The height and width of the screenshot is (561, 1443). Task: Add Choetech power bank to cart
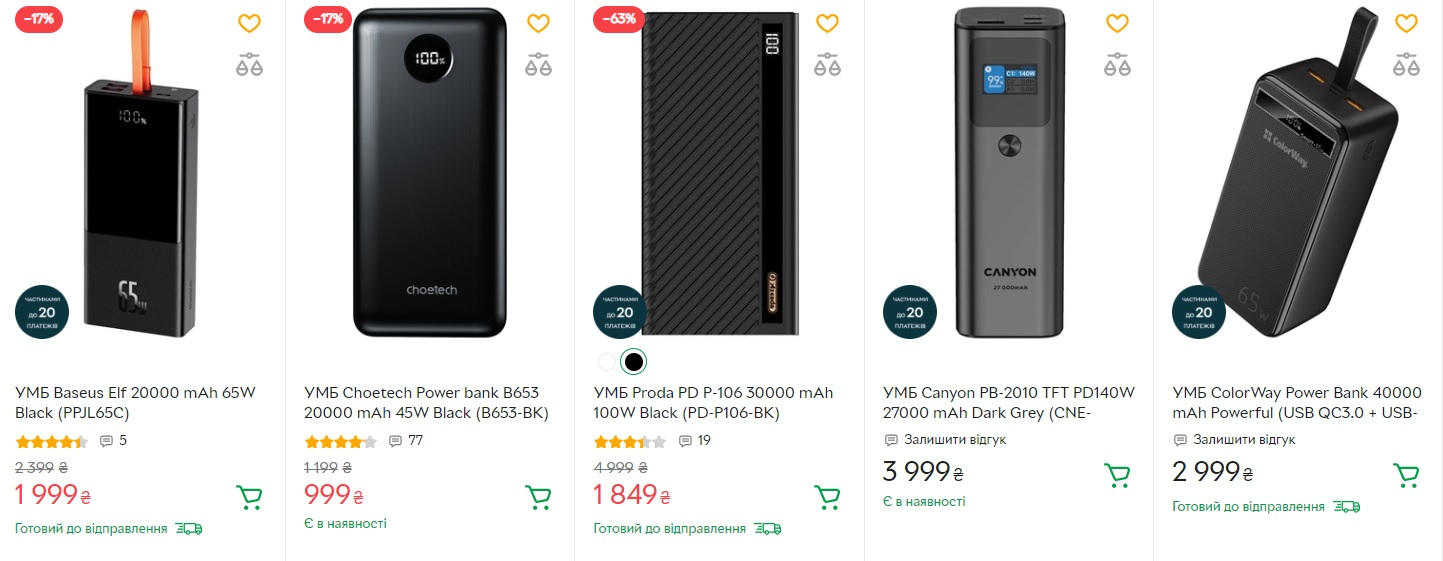pos(538,497)
